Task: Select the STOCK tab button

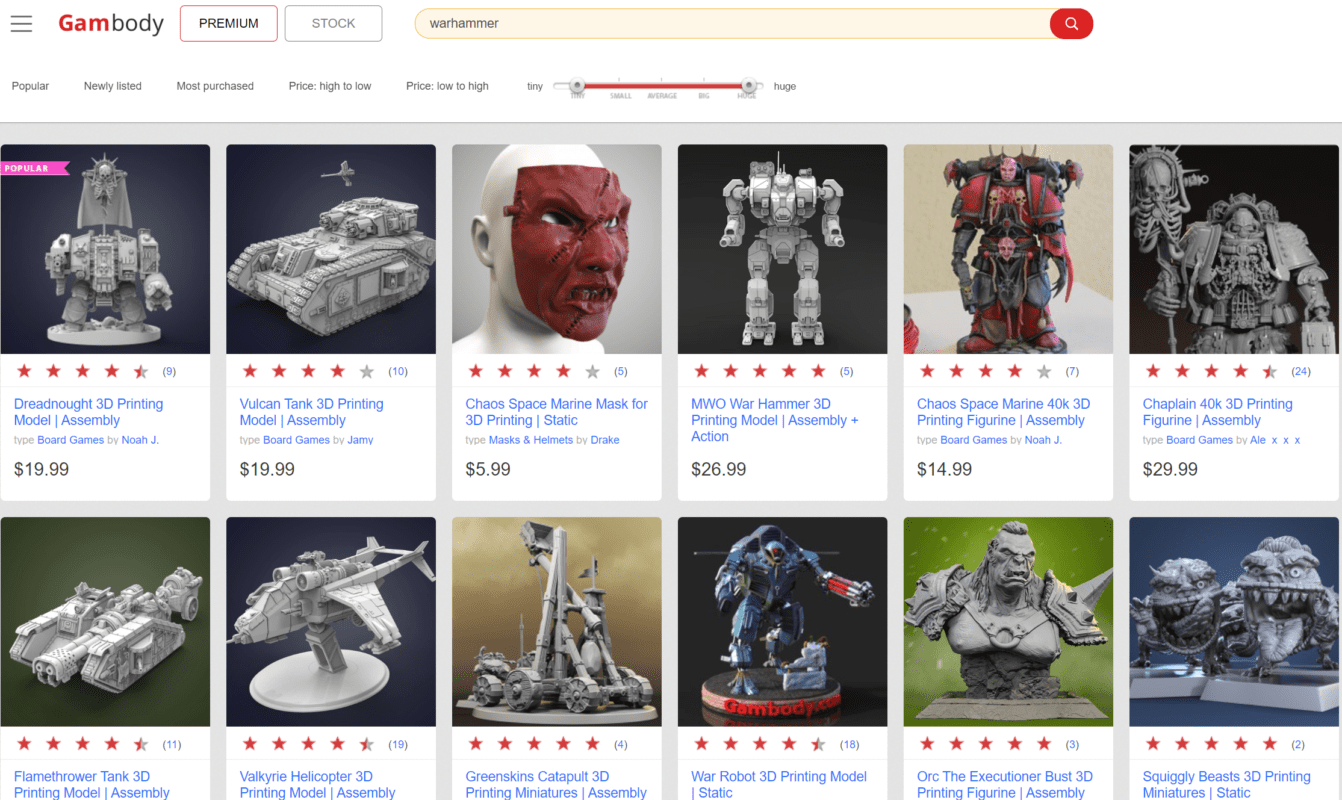Action: pos(333,24)
